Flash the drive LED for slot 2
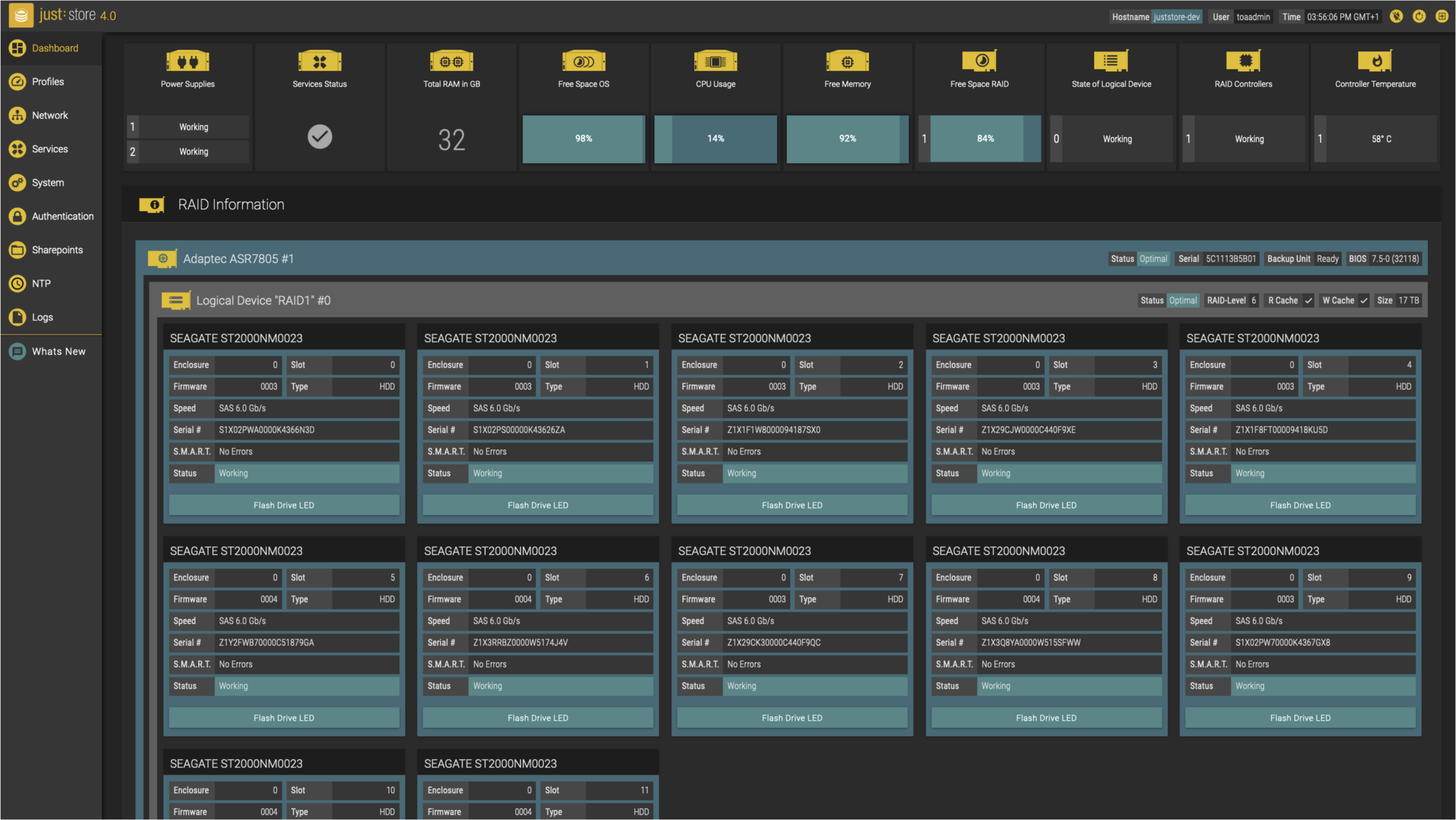1456x820 pixels. click(792, 505)
